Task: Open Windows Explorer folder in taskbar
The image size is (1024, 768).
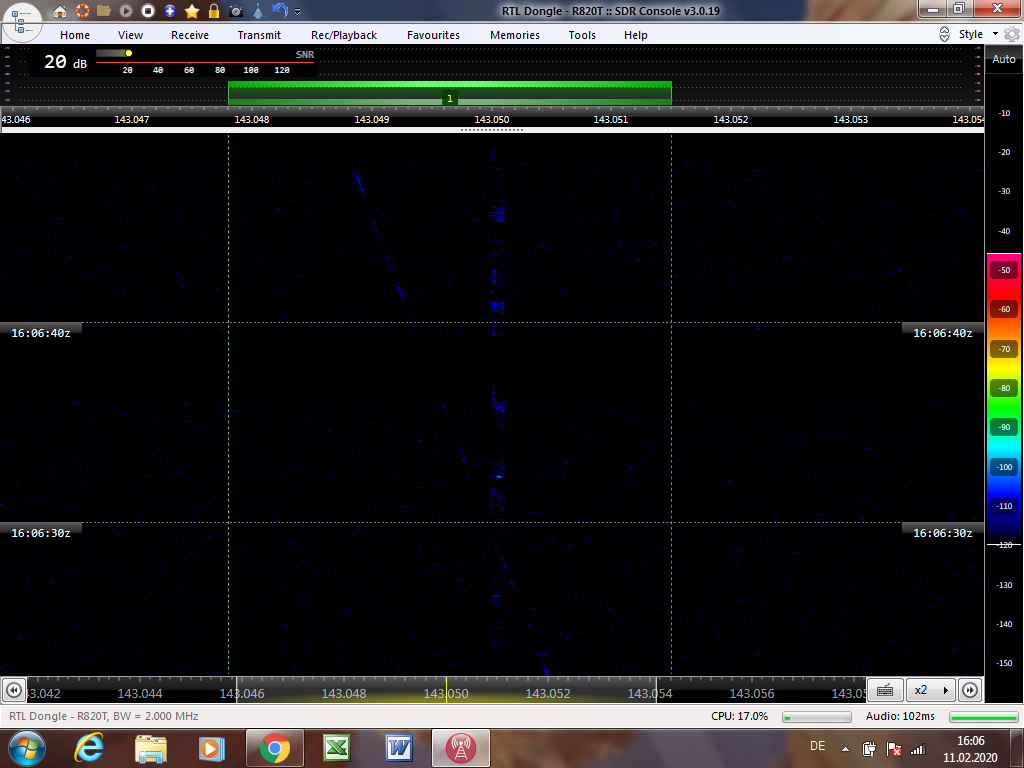Action: [x=150, y=748]
